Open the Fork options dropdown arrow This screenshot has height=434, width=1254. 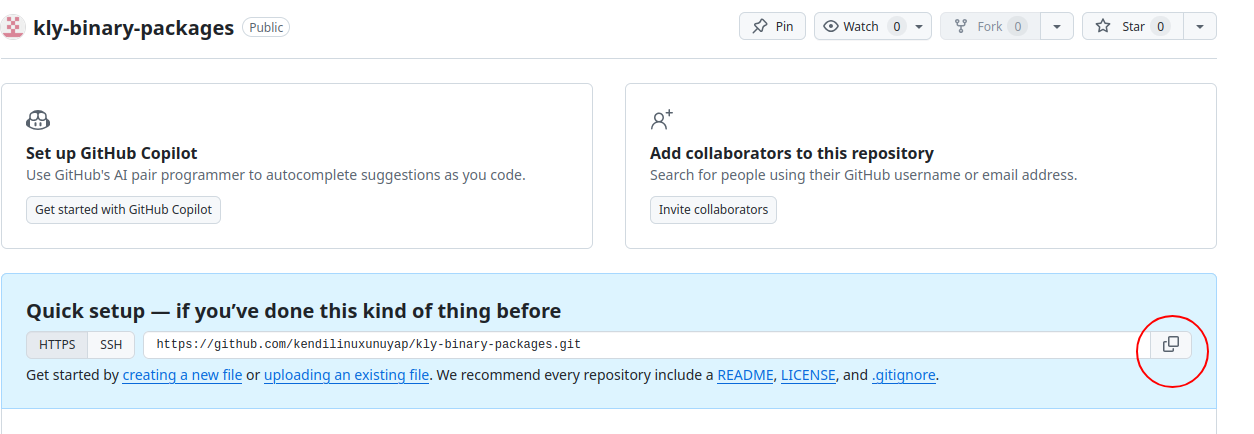tap(1057, 27)
